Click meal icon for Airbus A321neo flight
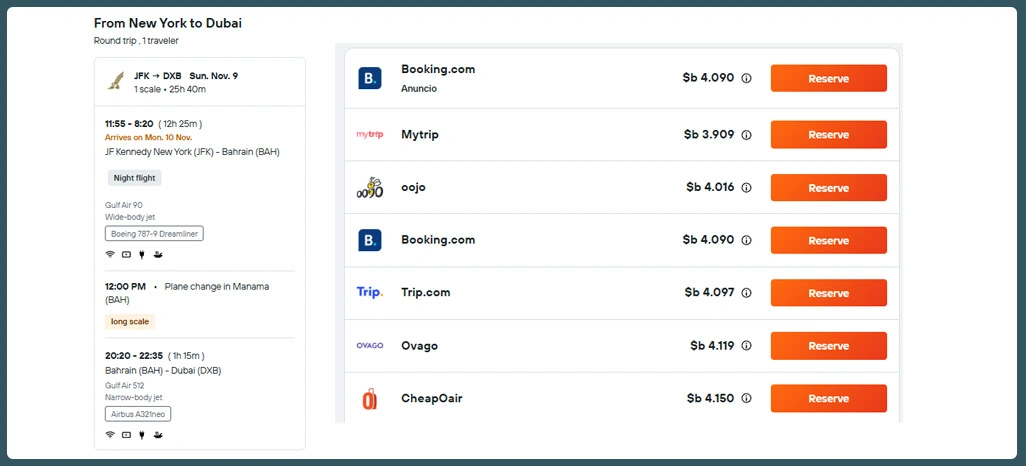This screenshot has height=466, width=1026. [x=158, y=435]
